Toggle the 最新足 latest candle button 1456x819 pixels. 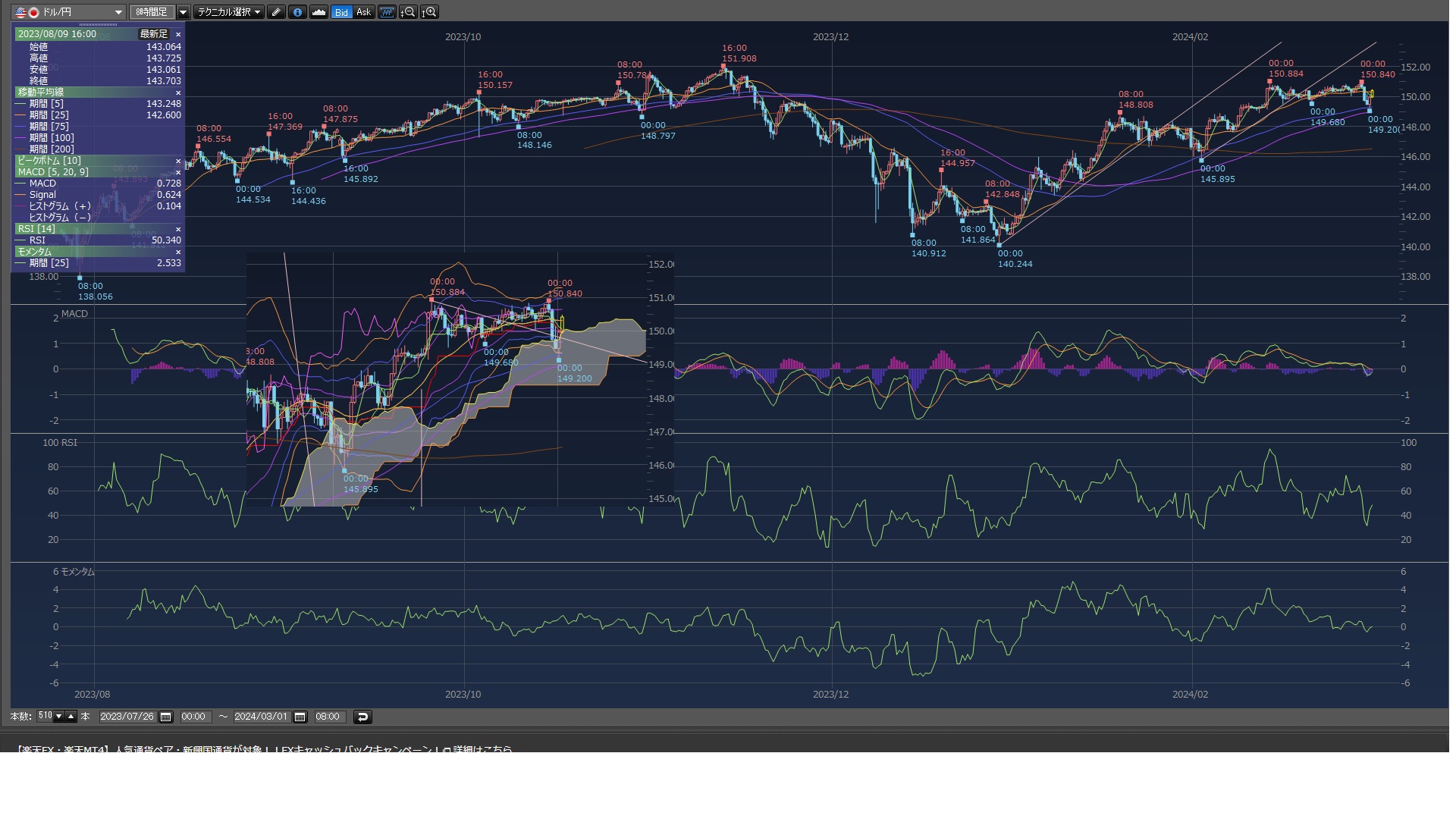(x=153, y=34)
